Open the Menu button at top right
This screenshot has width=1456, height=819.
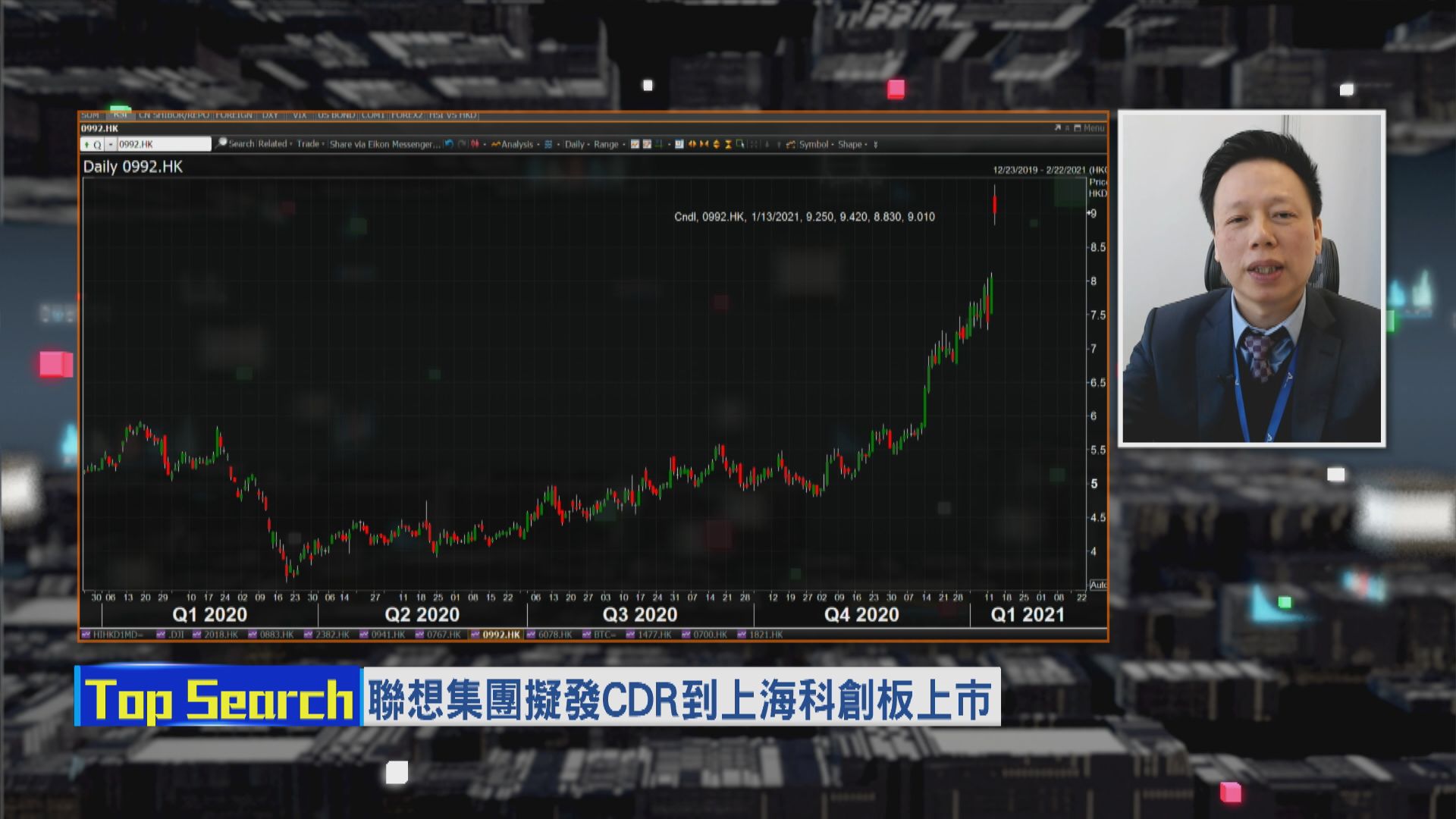tap(1093, 128)
